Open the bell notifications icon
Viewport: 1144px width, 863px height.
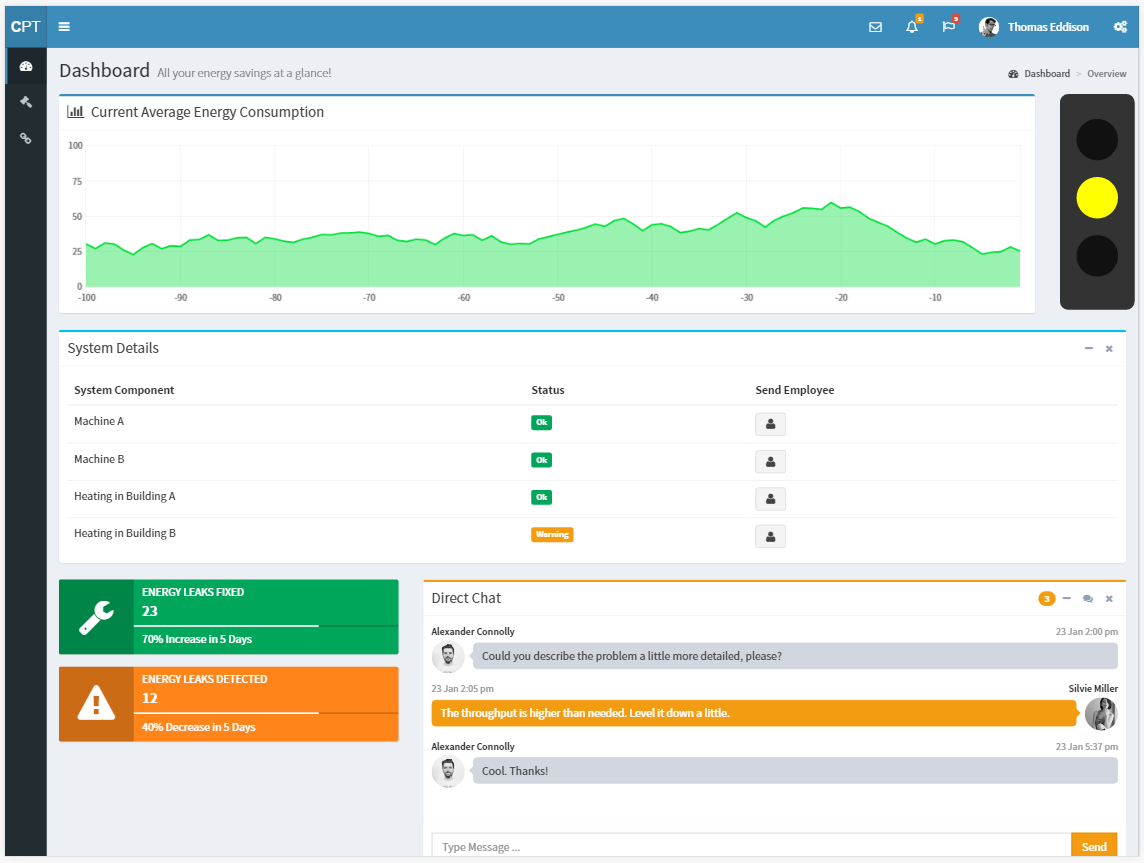pos(912,27)
